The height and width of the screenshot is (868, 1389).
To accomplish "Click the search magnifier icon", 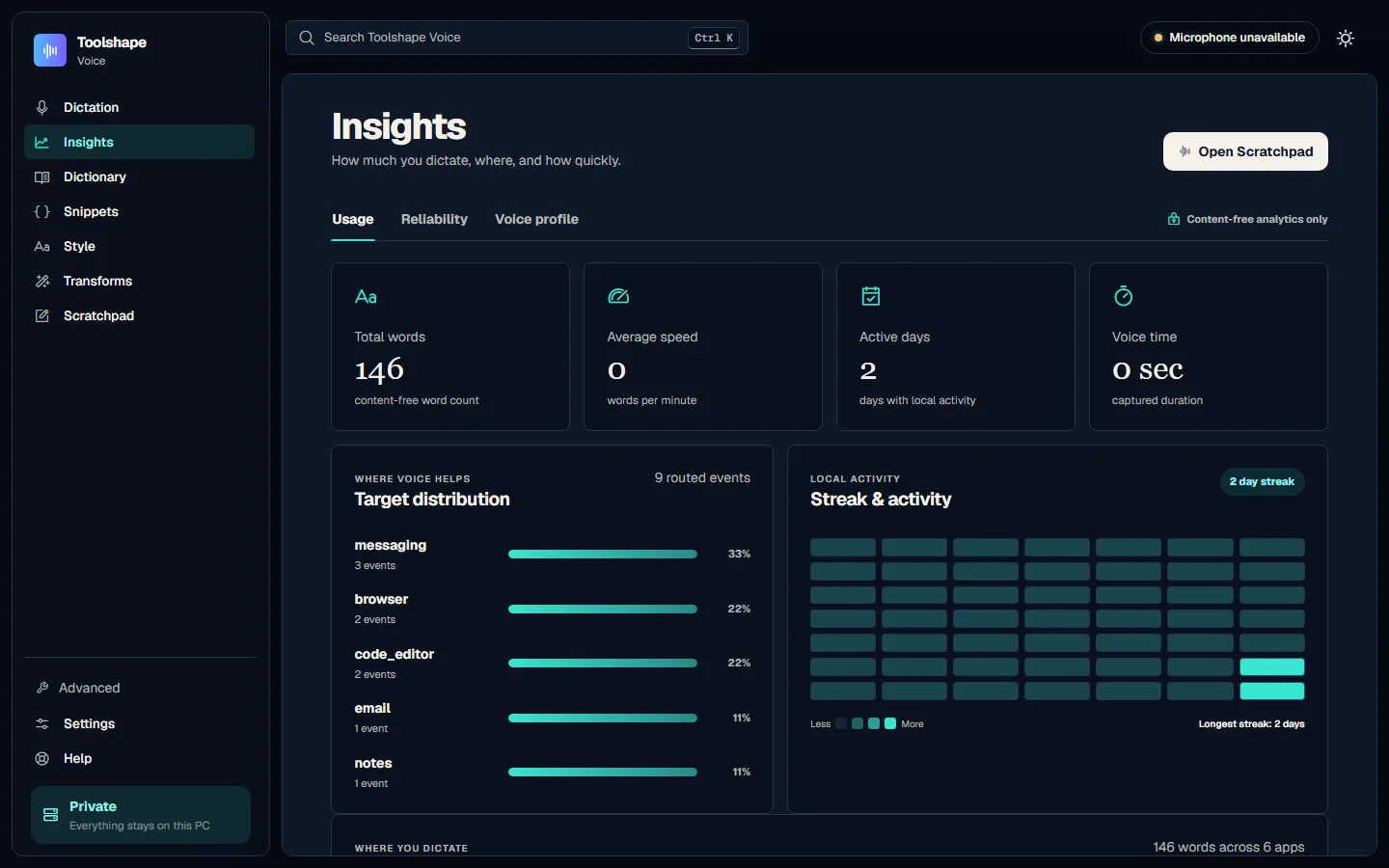I will [307, 38].
